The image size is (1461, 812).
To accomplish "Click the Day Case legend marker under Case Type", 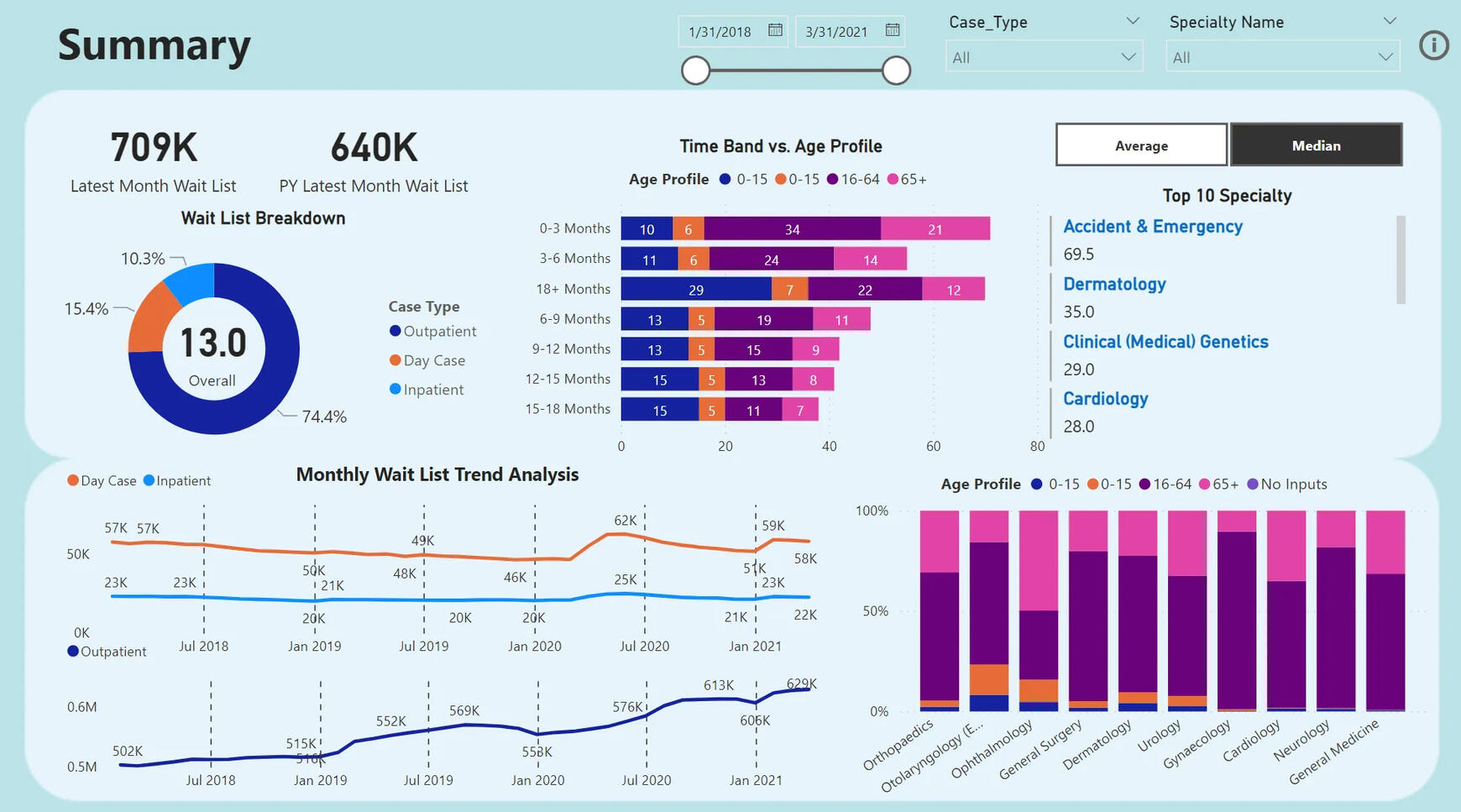I will 395,360.
